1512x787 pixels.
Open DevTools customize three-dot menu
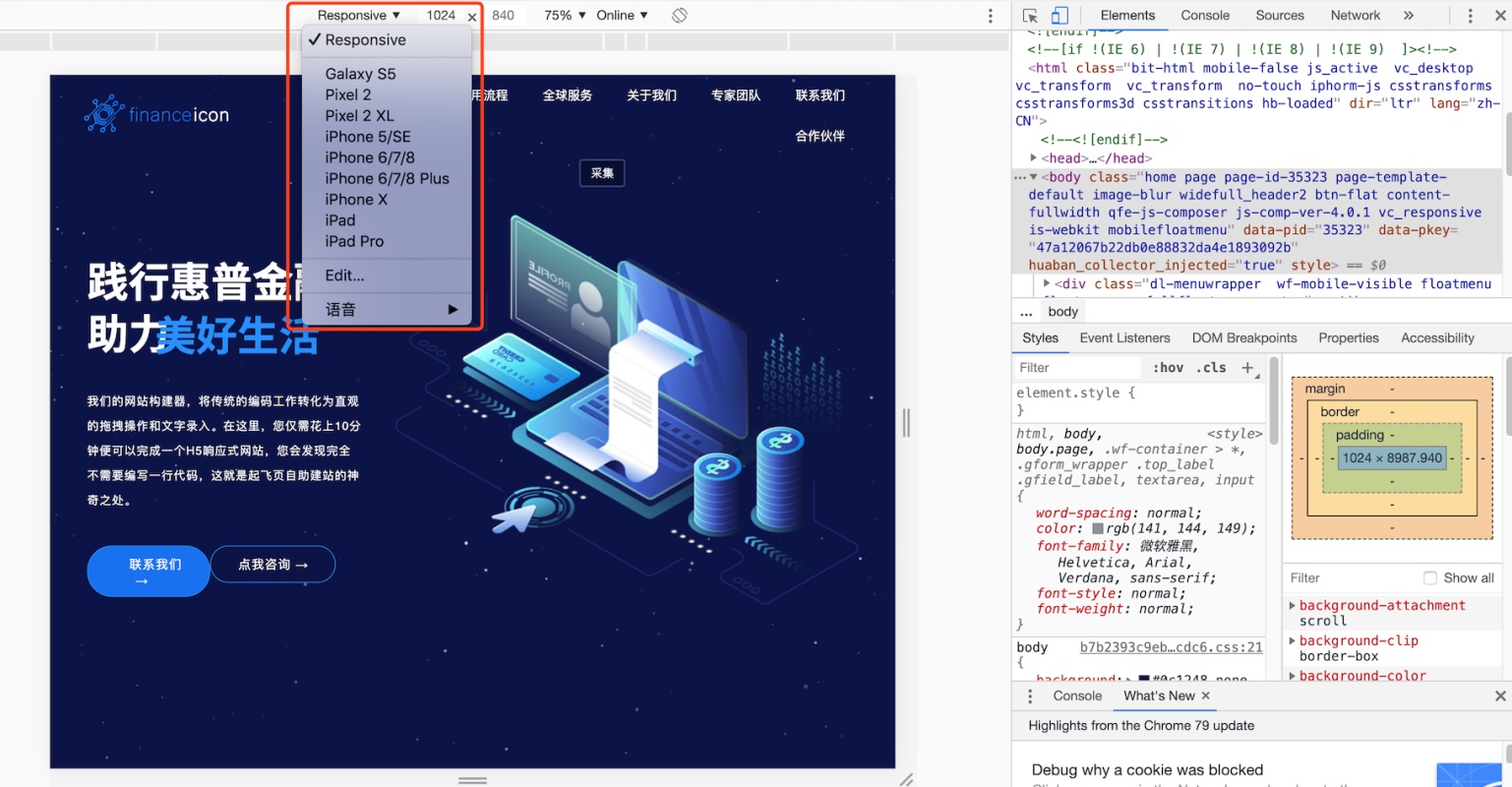[1470, 16]
